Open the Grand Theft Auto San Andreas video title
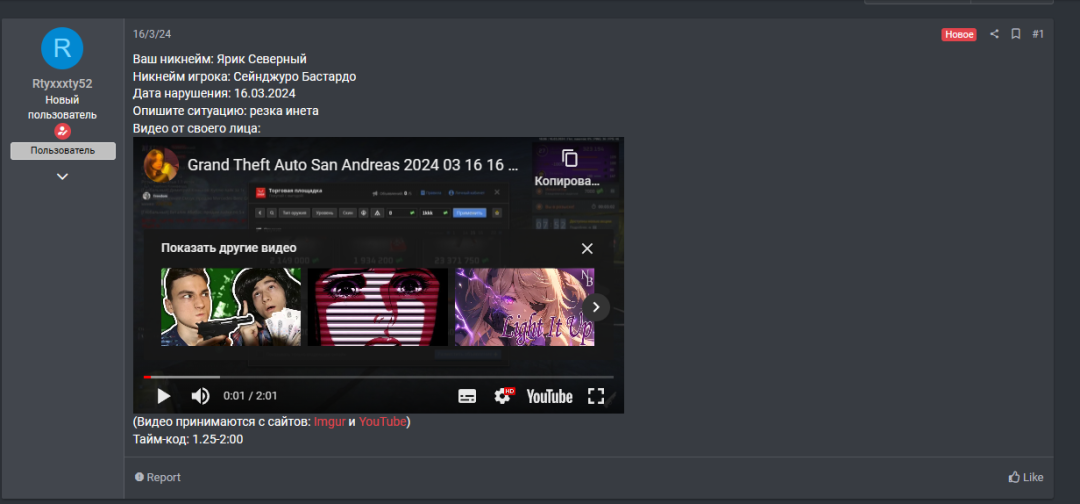The image size is (1080, 504). pyautogui.click(x=353, y=165)
